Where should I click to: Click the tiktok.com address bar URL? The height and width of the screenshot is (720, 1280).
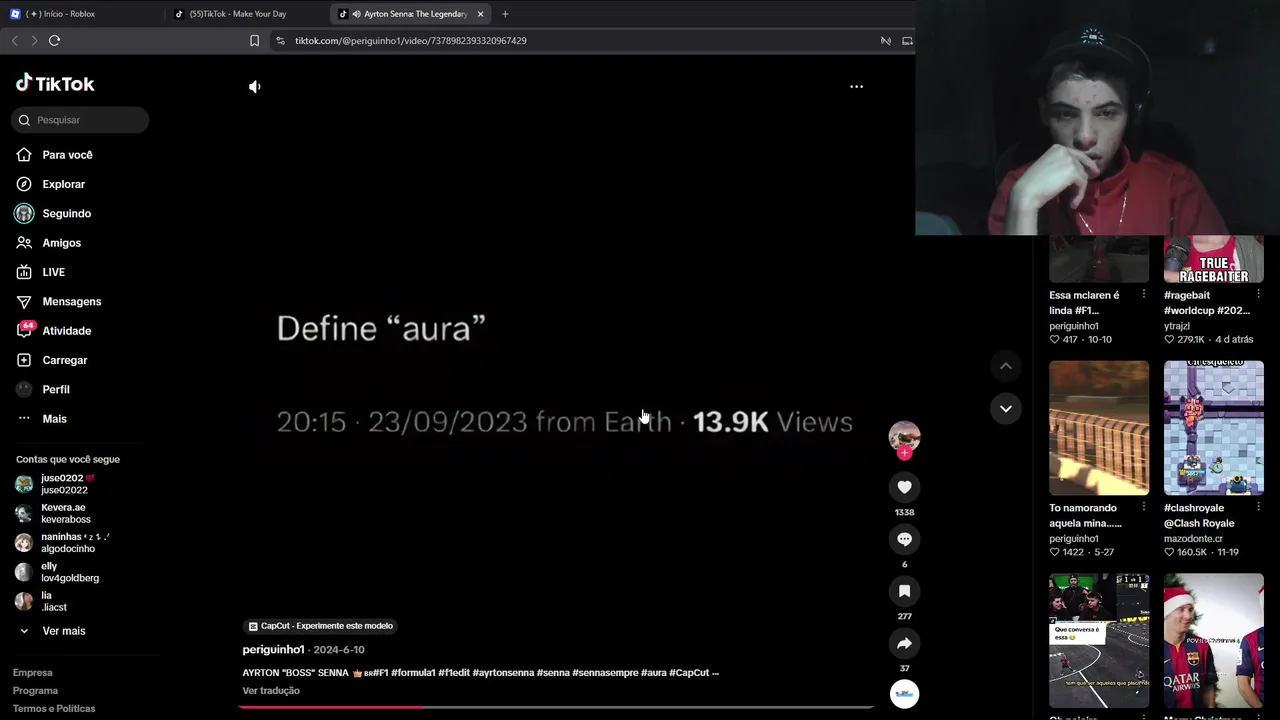point(411,41)
